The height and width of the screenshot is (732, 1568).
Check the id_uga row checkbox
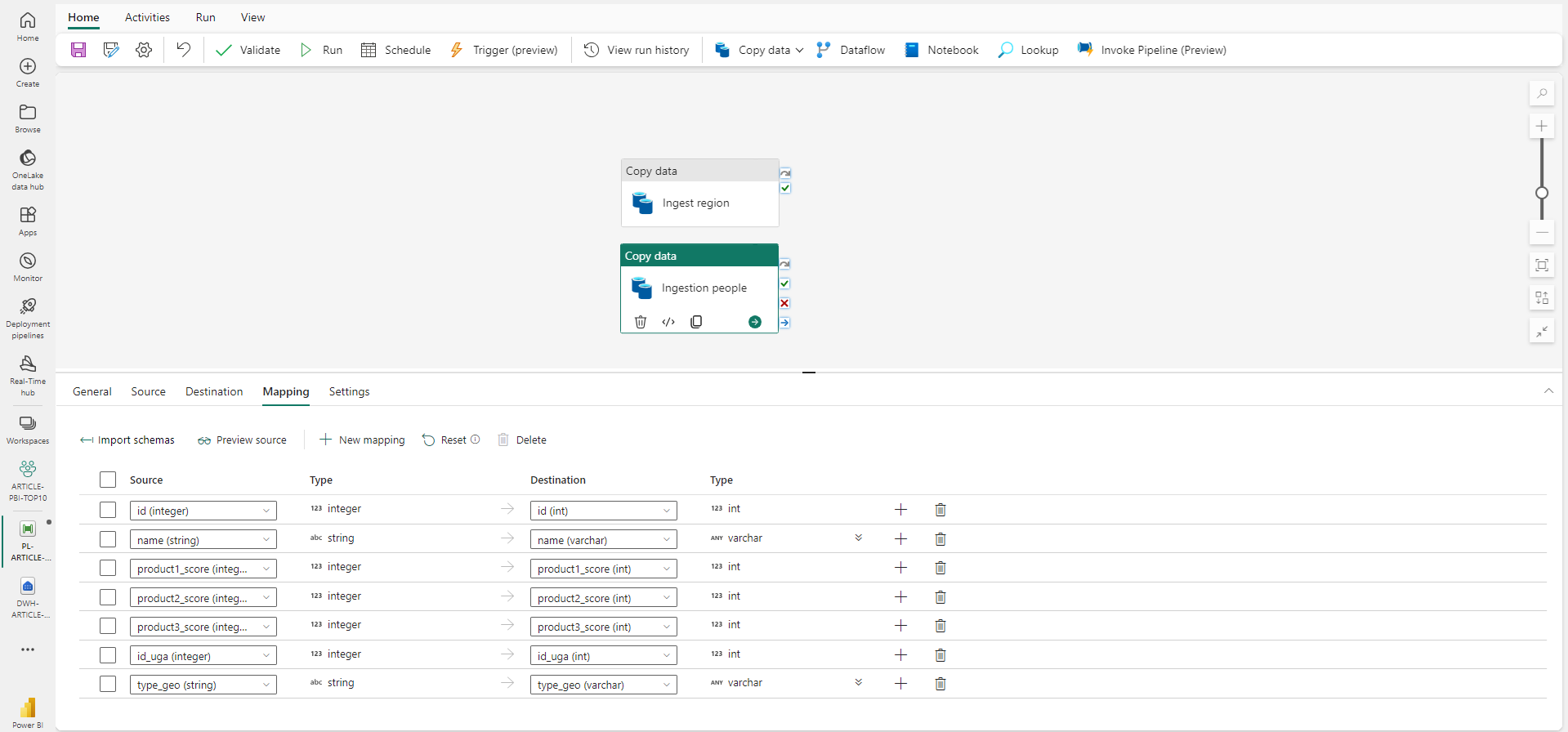[x=108, y=655]
